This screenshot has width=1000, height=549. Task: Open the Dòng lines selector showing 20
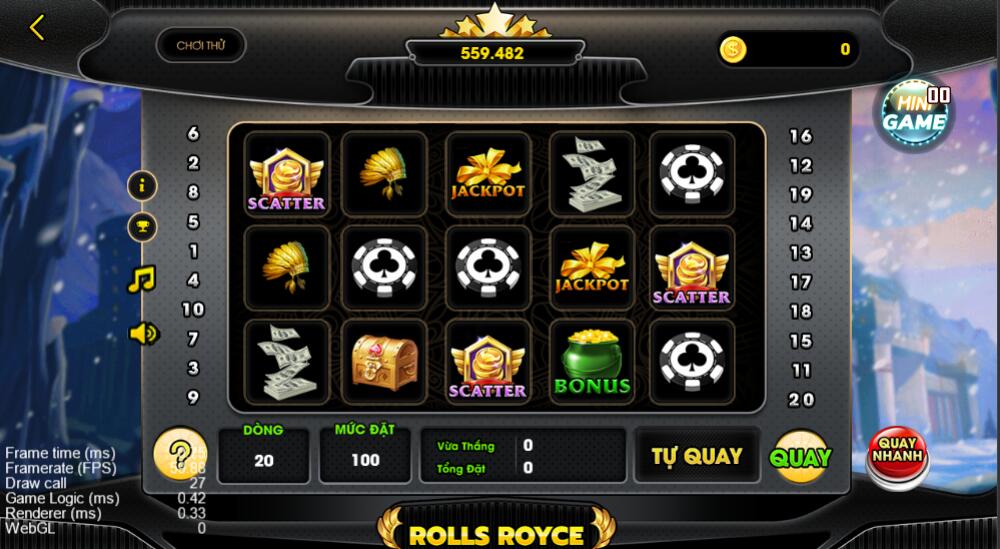264,455
